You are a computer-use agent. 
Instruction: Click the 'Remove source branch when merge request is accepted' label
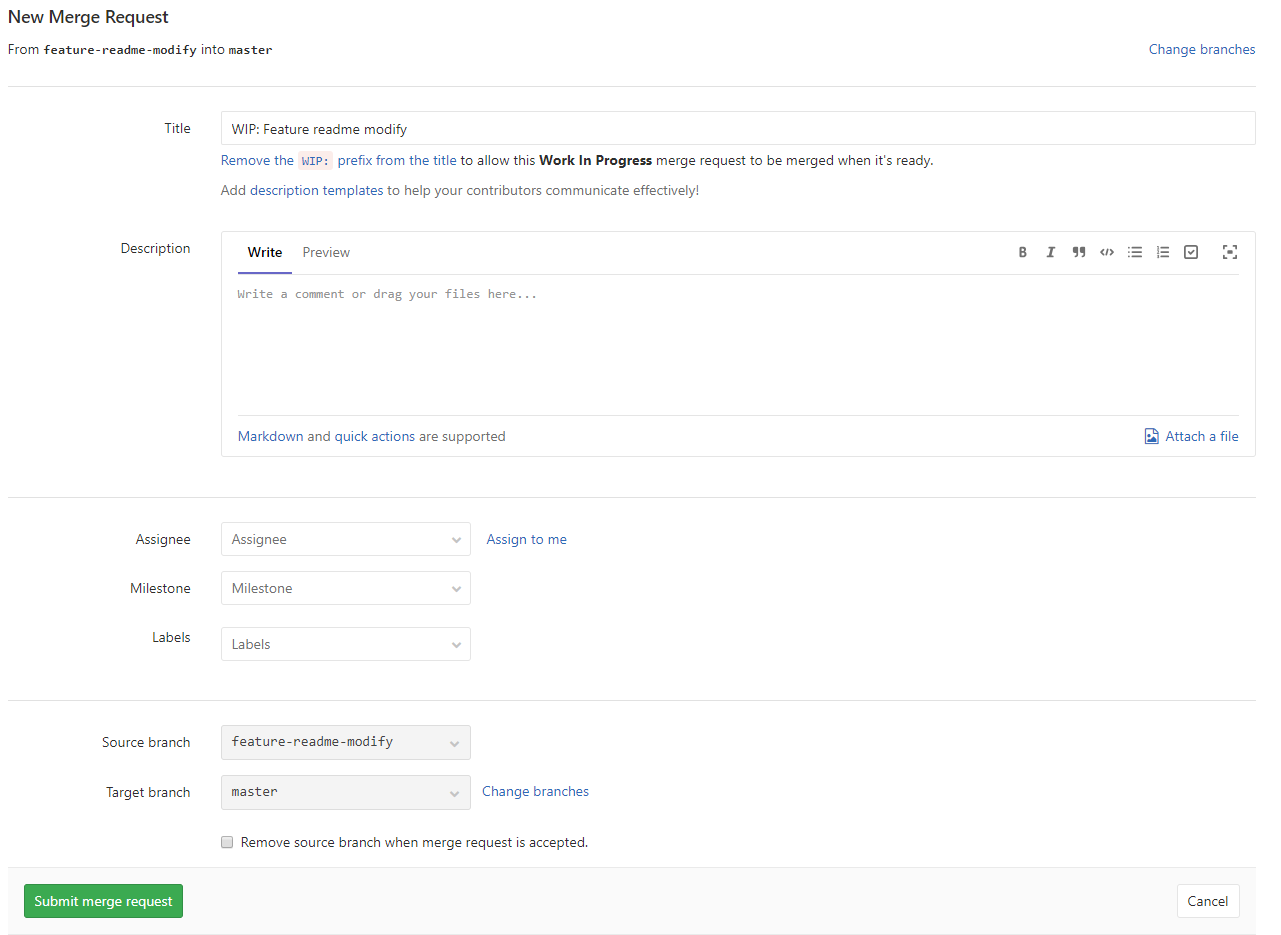pyautogui.click(x=414, y=842)
